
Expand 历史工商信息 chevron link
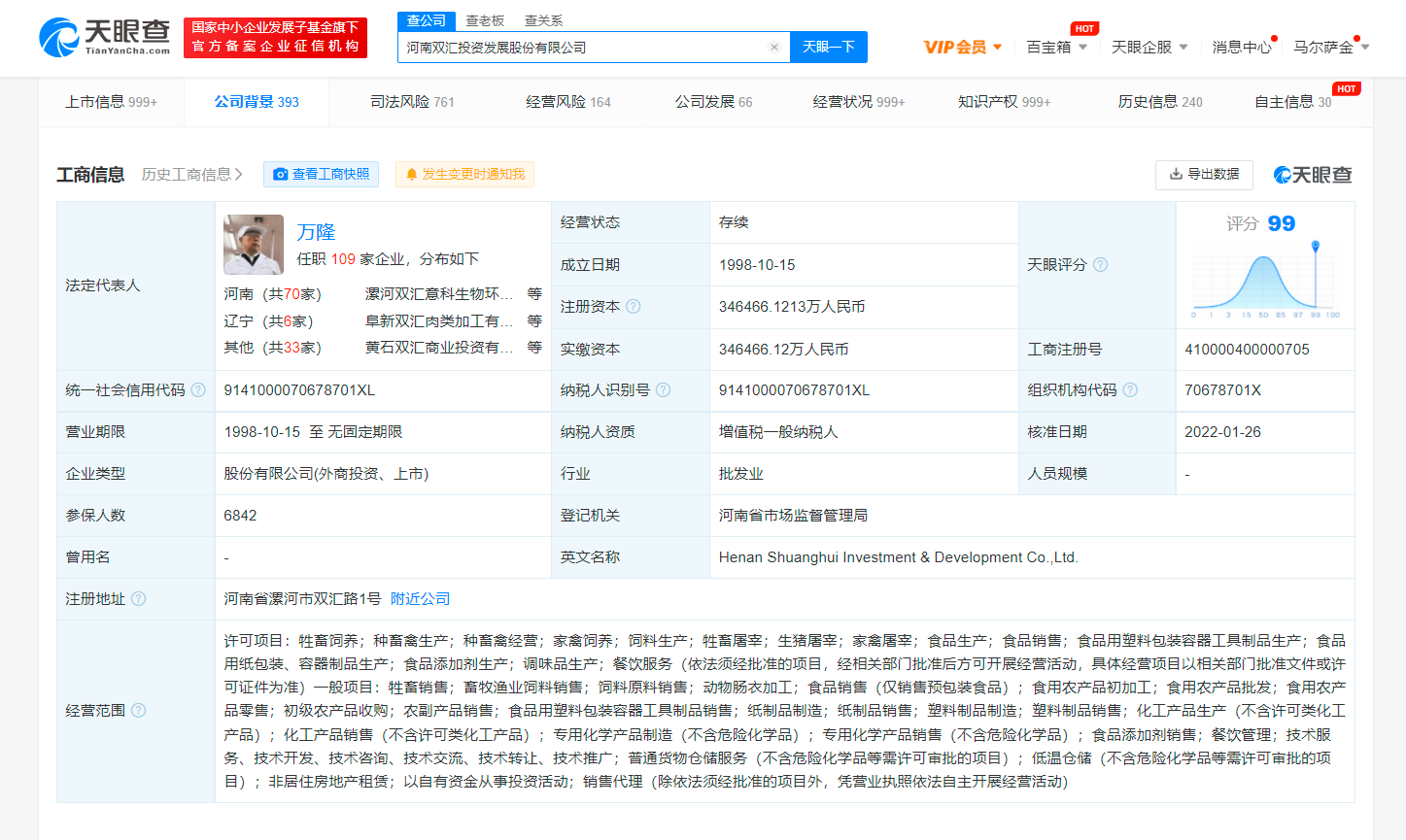coord(192,174)
